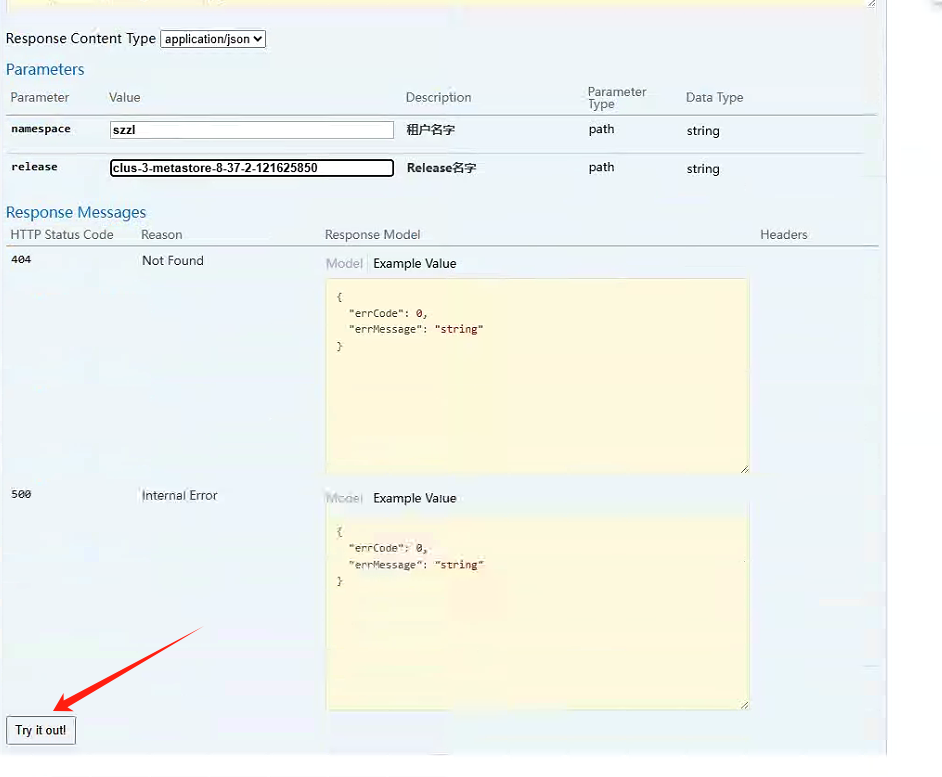Click the 404 HTTP status code
942x777 pixels.
[21, 260]
